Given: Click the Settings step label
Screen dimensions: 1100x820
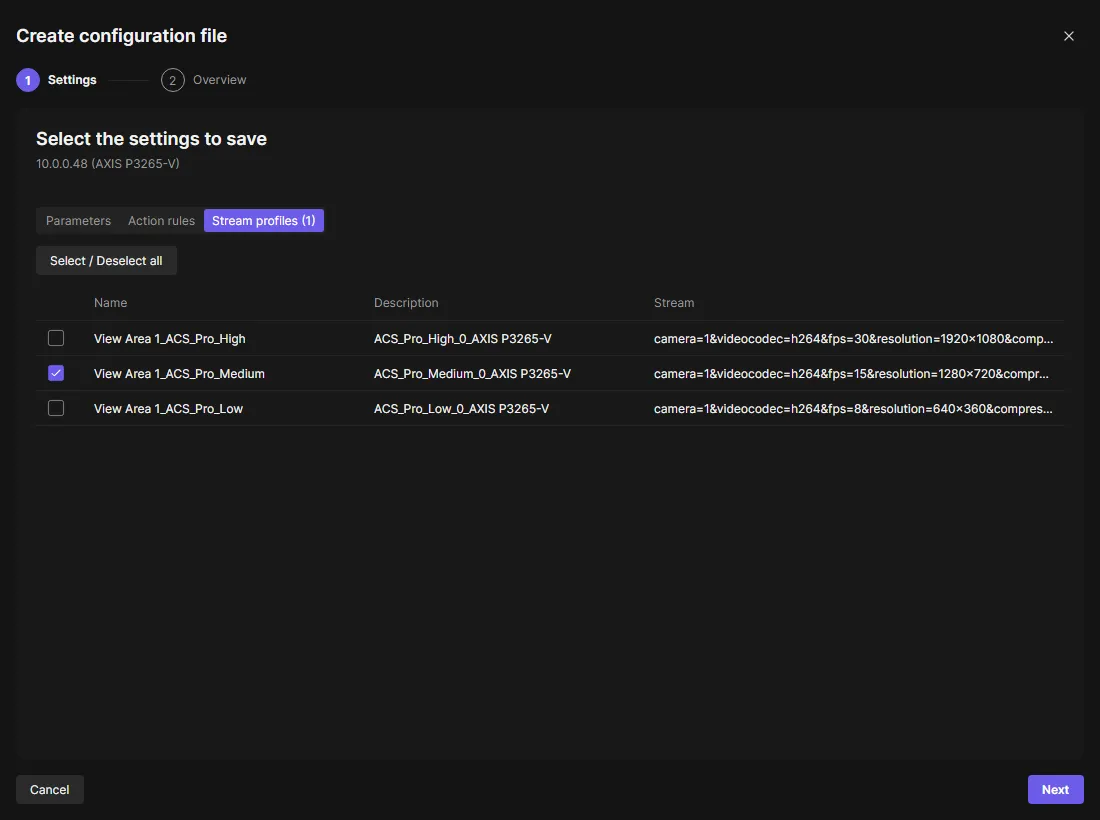Looking at the screenshot, I should [72, 80].
